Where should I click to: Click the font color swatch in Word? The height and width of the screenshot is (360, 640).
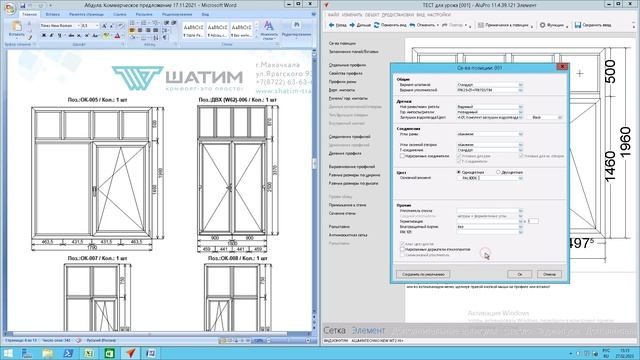(117, 36)
